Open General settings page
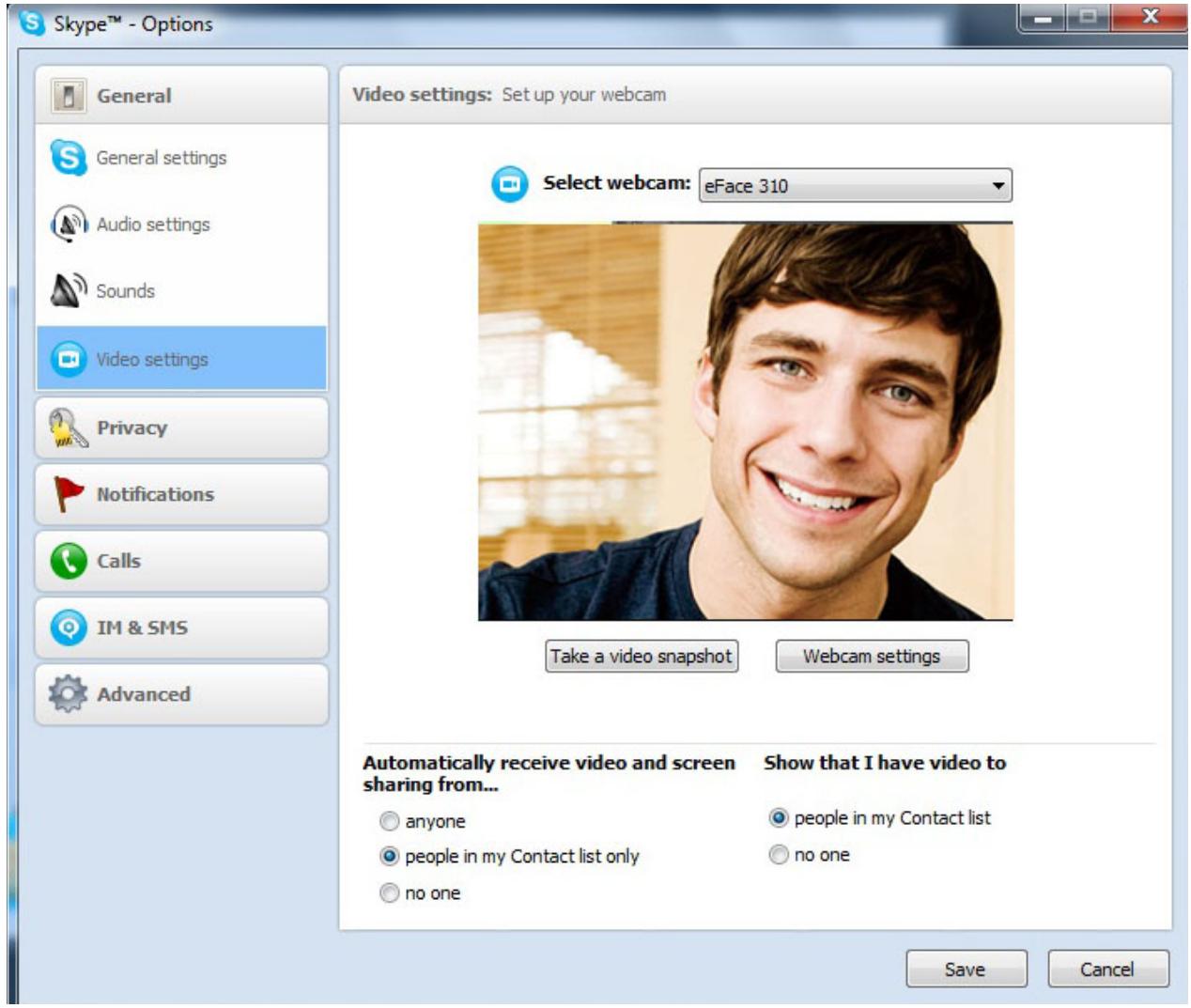 click(181, 157)
